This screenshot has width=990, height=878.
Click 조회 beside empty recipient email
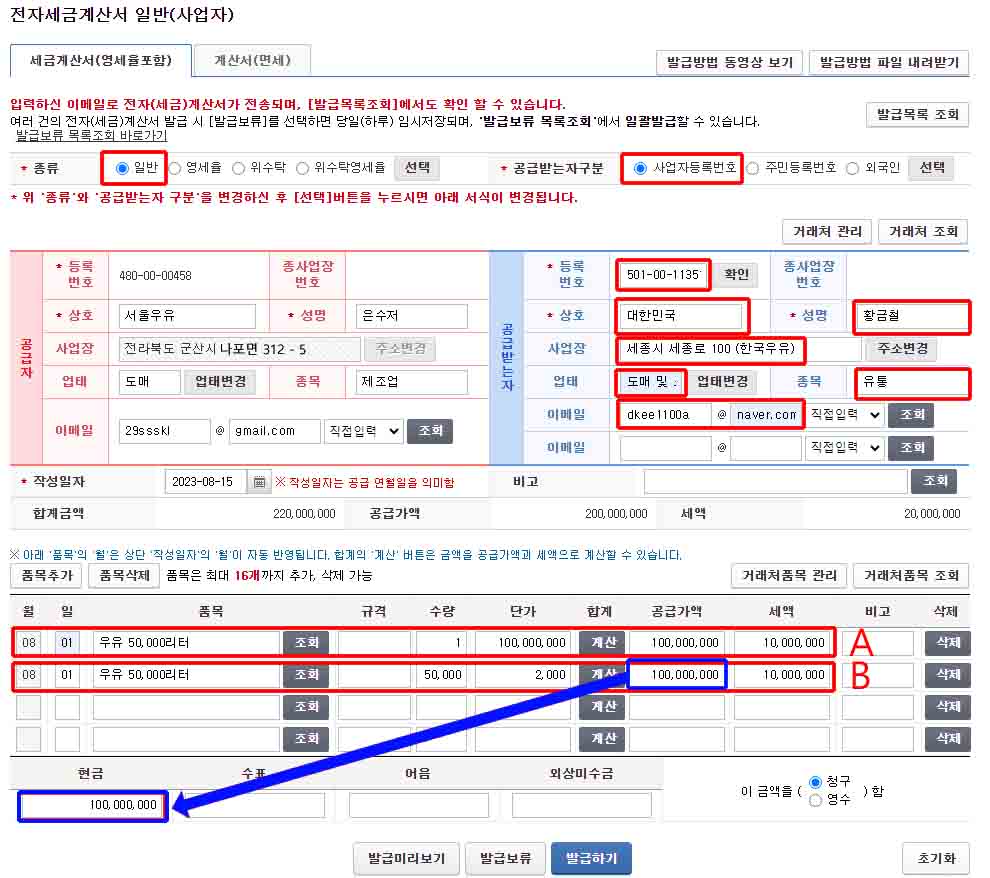point(911,448)
